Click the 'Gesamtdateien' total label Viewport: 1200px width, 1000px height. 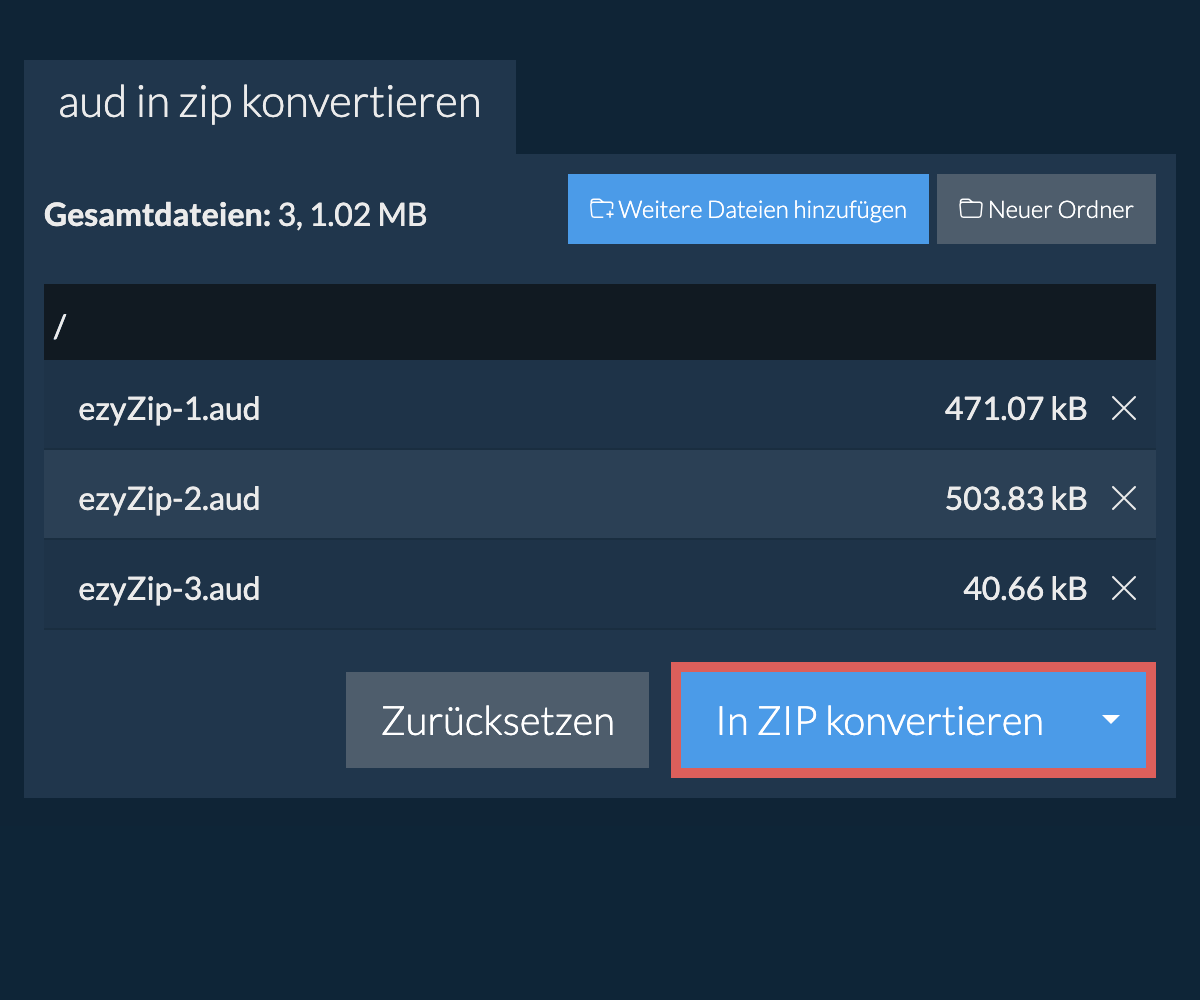(157, 214)
